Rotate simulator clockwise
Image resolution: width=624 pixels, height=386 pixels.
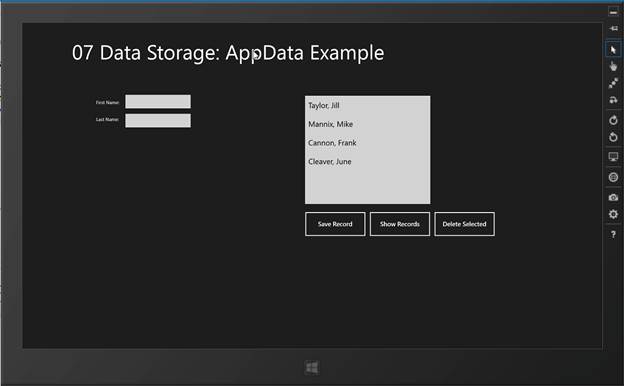(x=613, y=120)
